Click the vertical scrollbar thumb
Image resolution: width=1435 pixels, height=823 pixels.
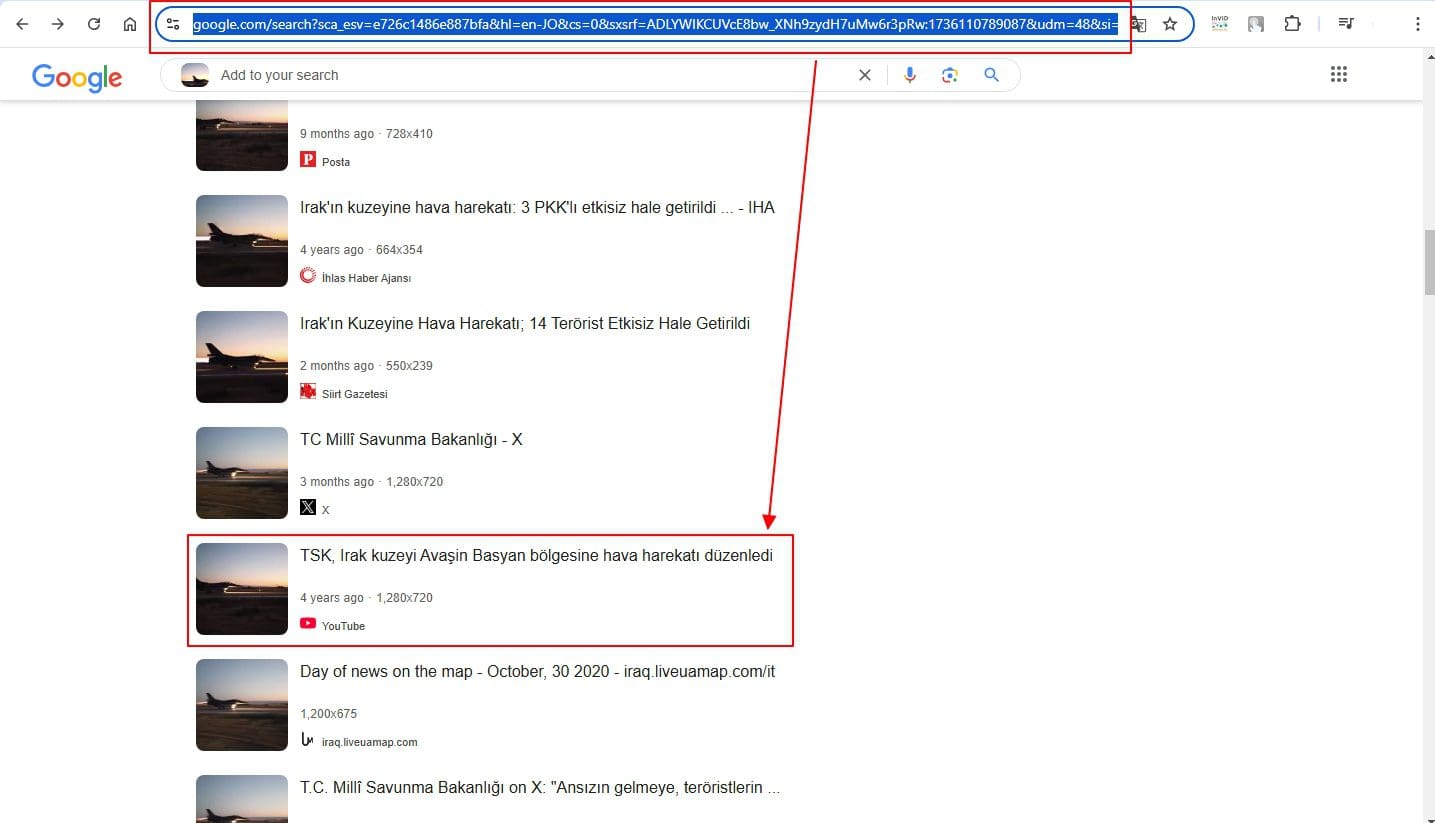(1428, 262)
